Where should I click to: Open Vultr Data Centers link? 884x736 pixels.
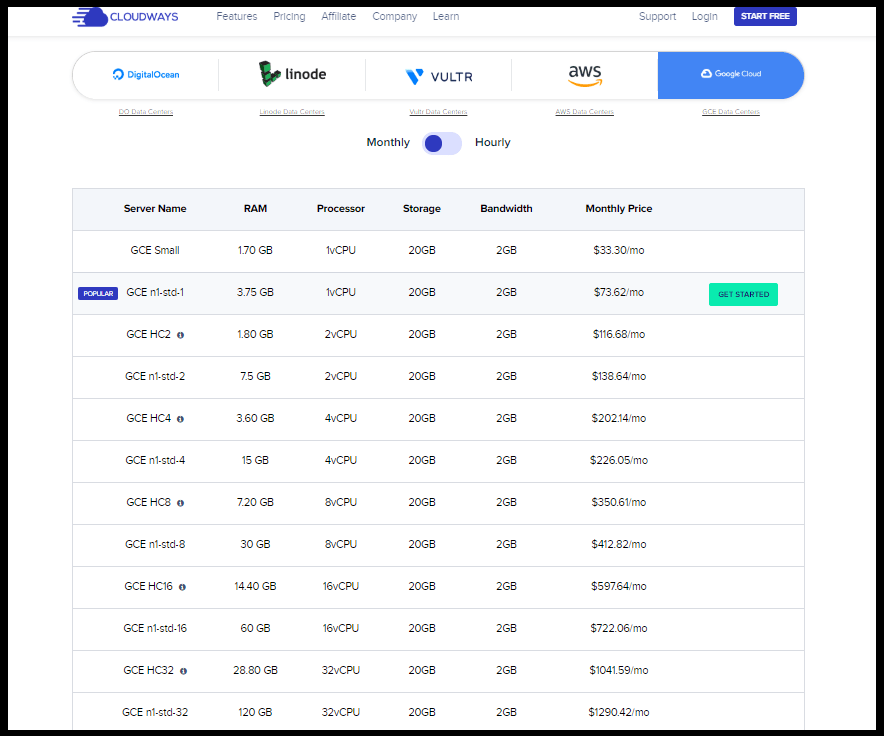pyautogui.click(x=439, y=112)
